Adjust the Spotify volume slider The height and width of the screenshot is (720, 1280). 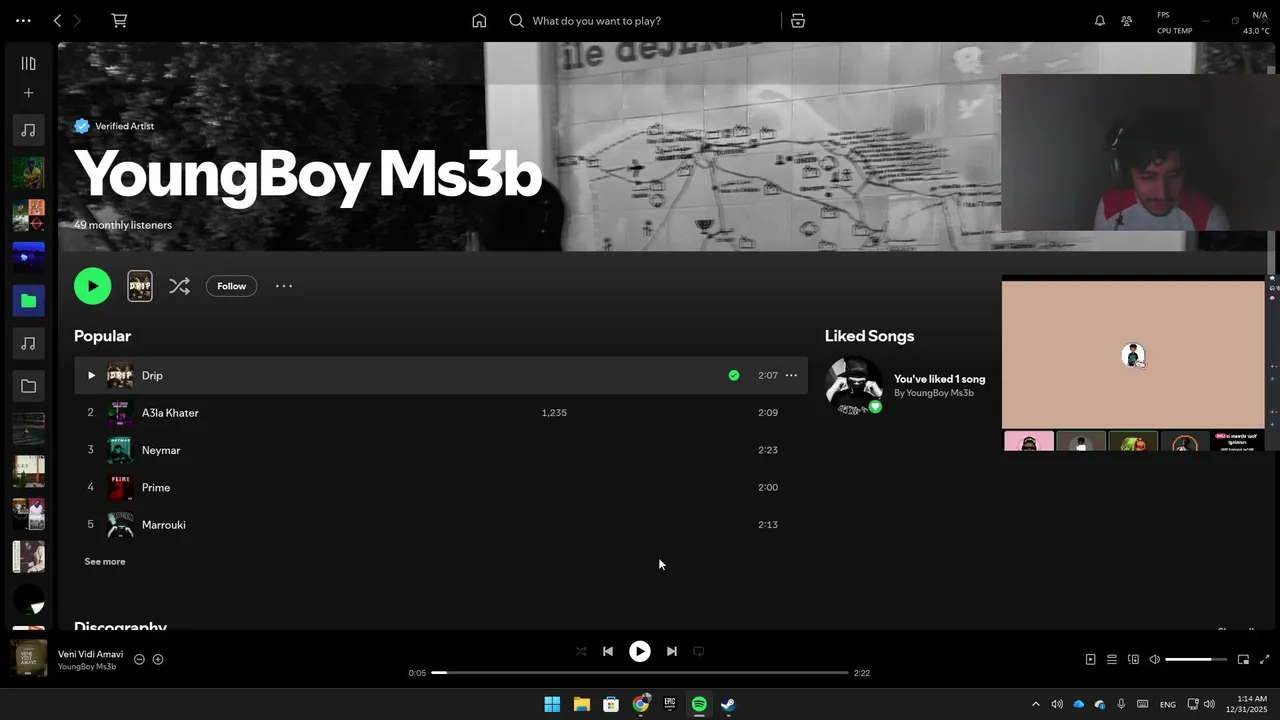click(x=1196, y=659)
